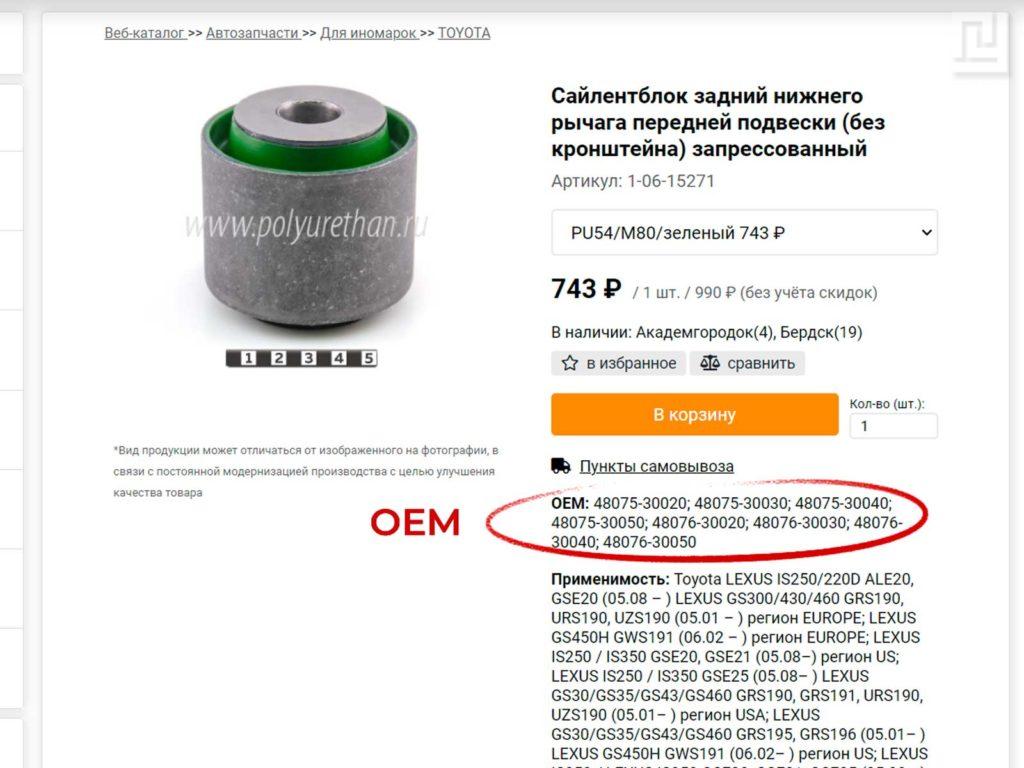Show product photo number 2
This screenshot has height=768, width=1024.
[x=278, y=358]
